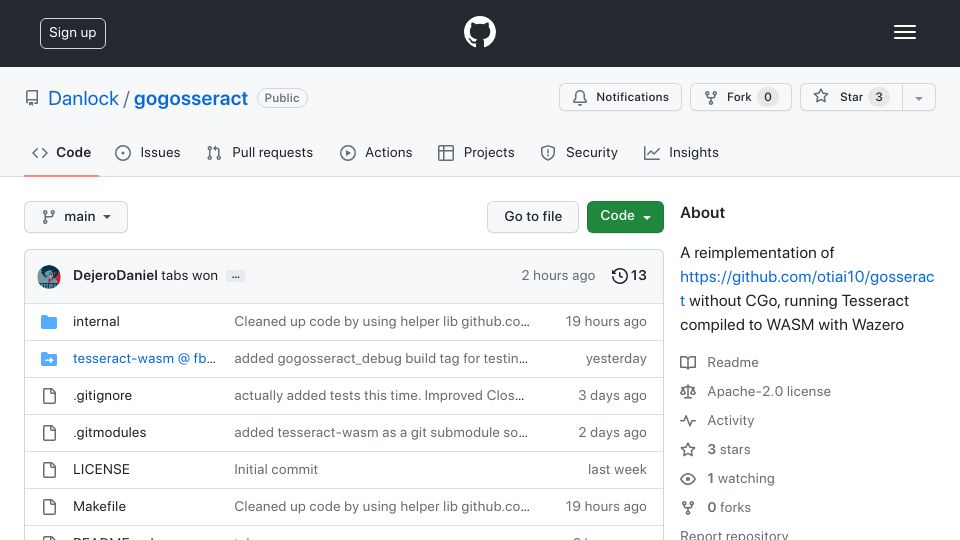Open the Pull requests tab
The height and width of the screenshot is (540, 960).
click(x=260, y=152)
